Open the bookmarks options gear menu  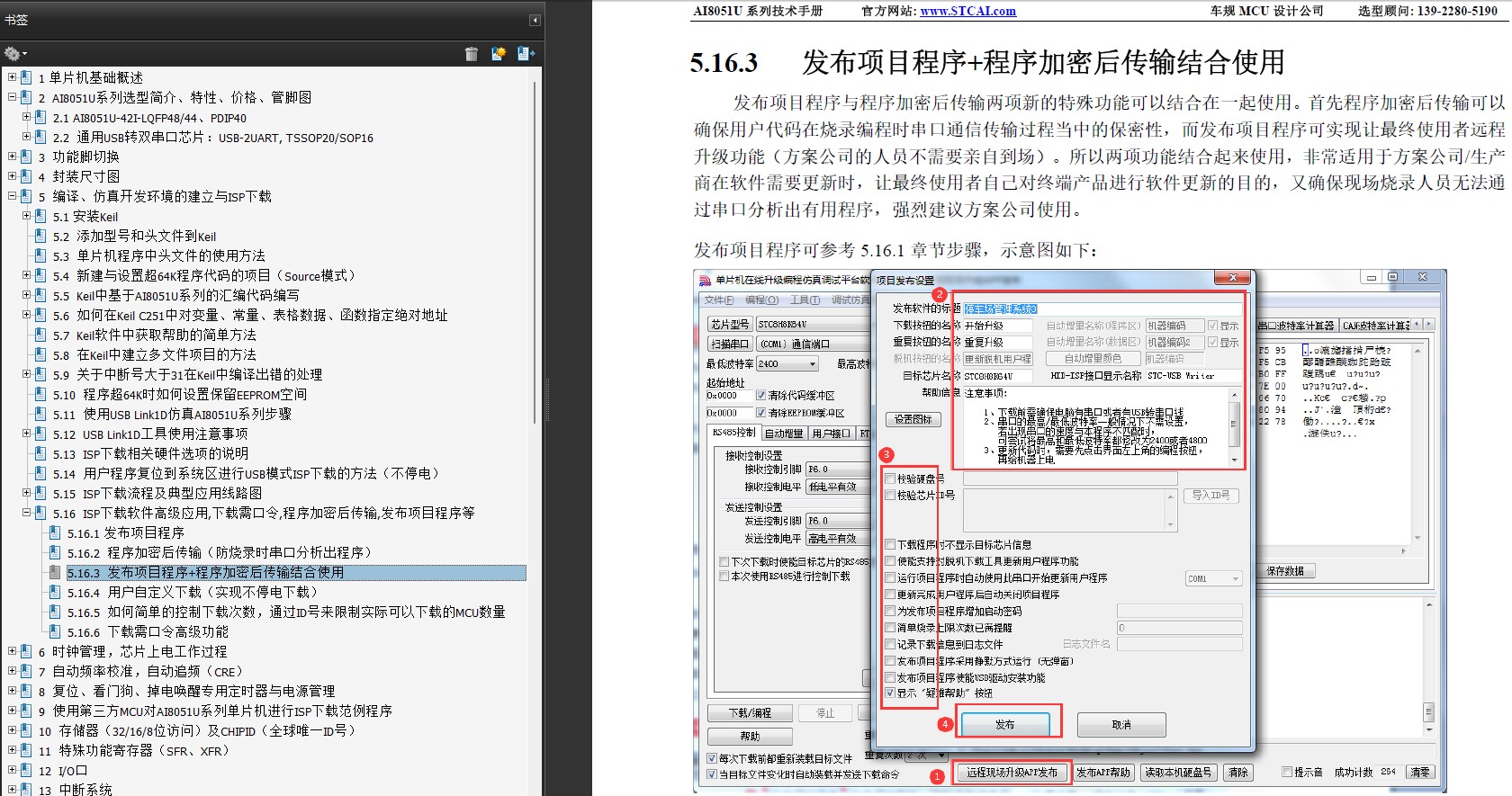pyautogui.click(x=15, y=54)
